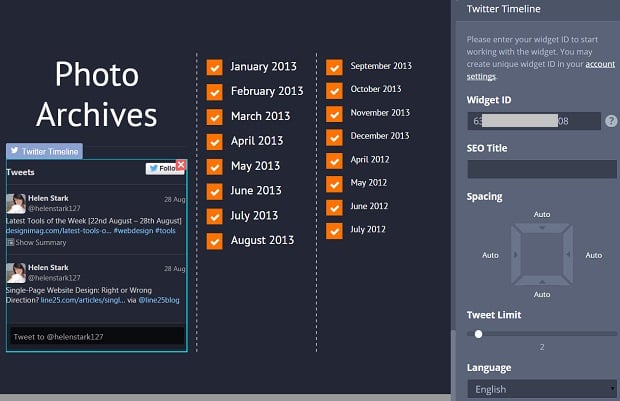Select the Twitter Timeline widget tab

[x=45, y=151]
